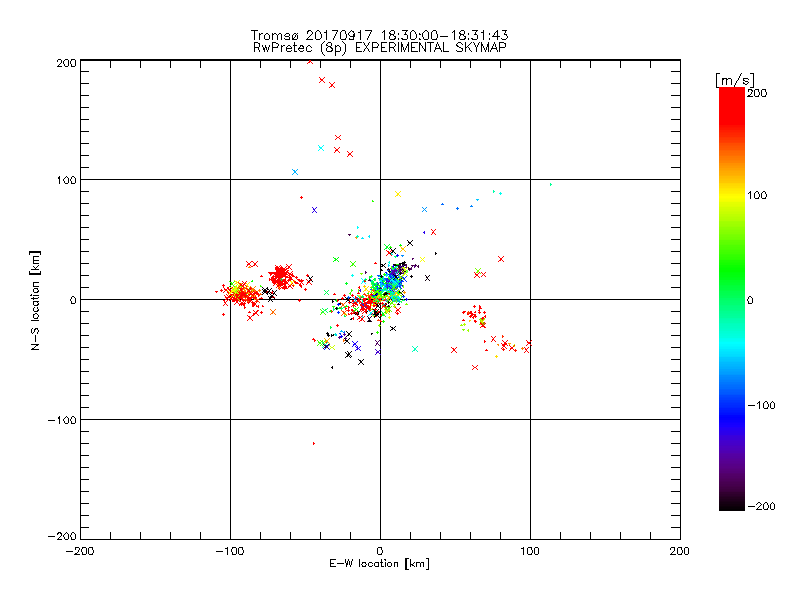Click the y-axis tick label '200'
The image size is (800, 600).
click(66, 63)
